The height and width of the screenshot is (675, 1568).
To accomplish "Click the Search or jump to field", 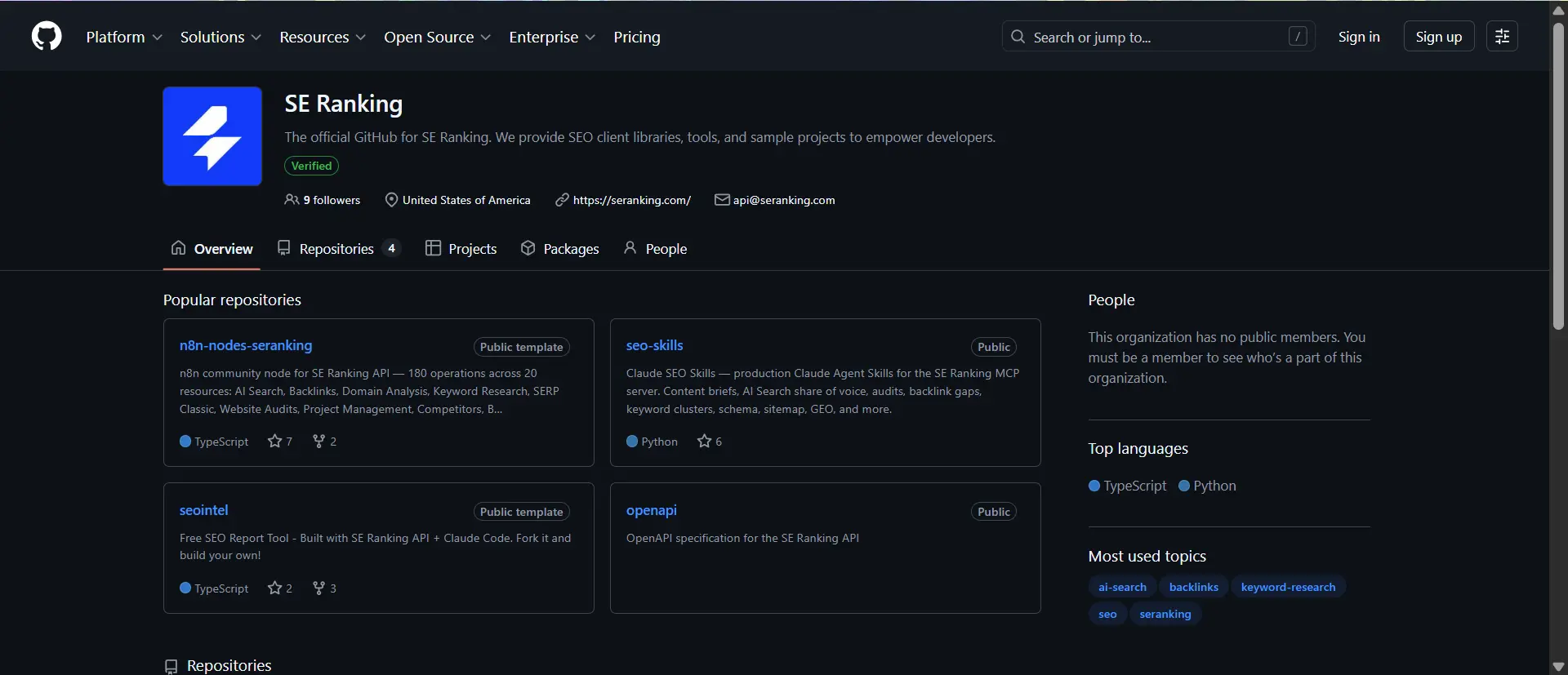I will (1159, 37).
